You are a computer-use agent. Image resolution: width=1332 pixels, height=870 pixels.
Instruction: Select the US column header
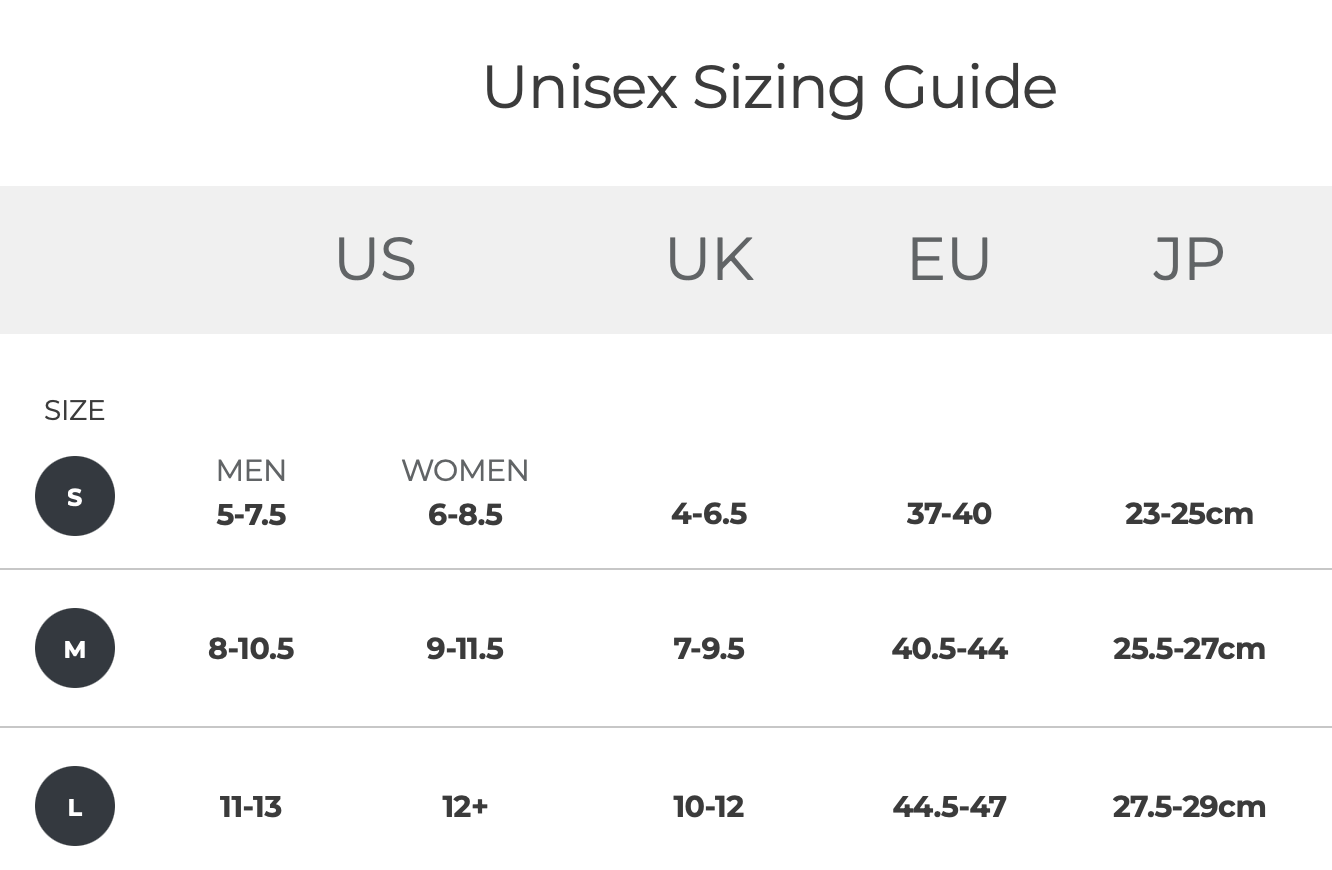(x=375, y=259)
